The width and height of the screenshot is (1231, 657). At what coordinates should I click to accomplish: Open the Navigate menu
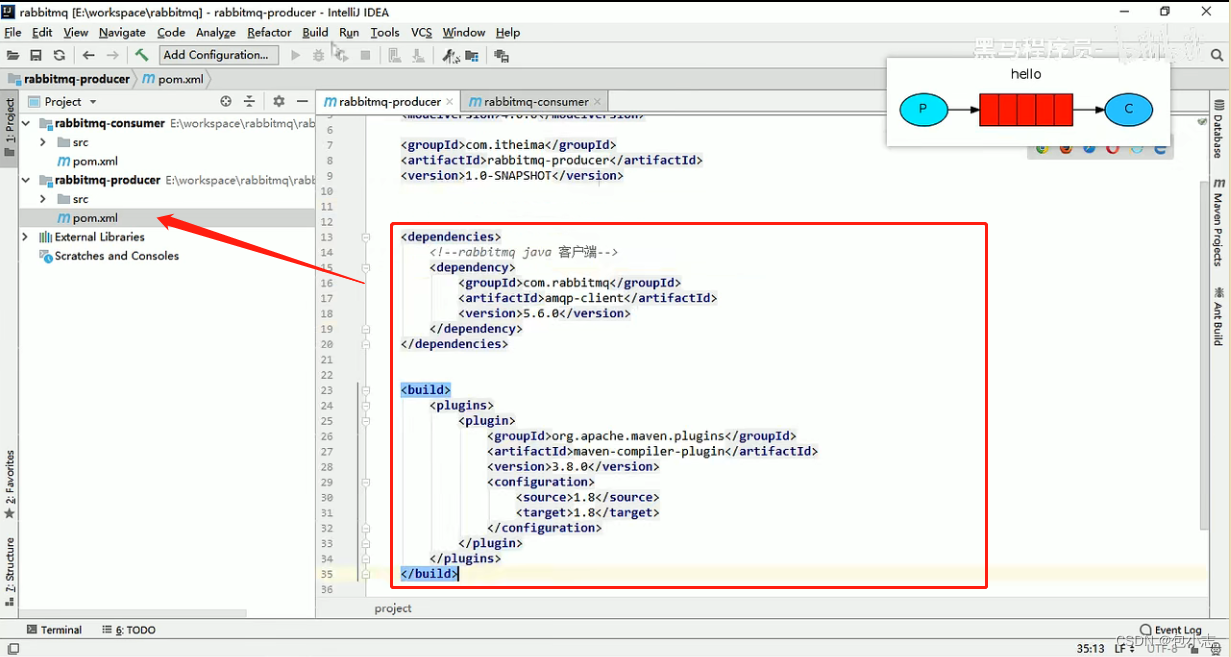click(122, 32)
